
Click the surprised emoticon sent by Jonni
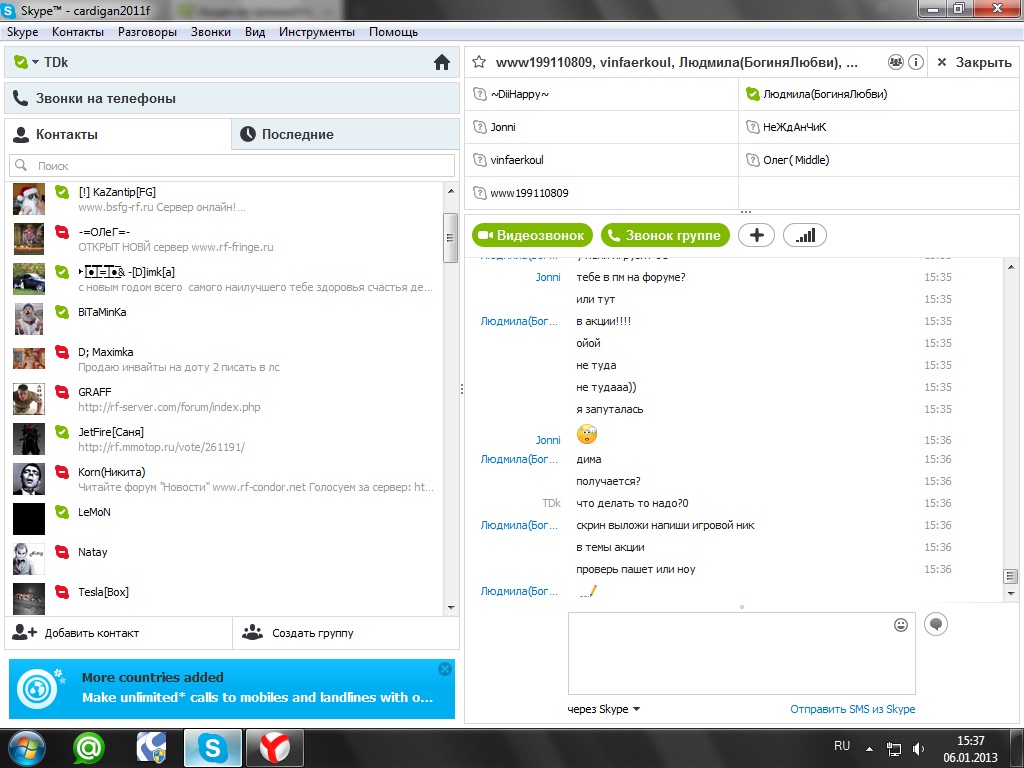click(x=587, y=434)
